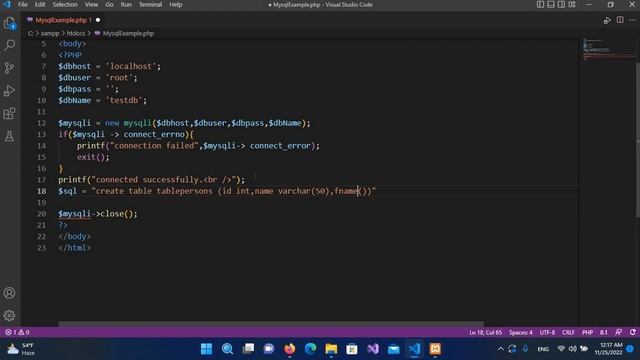Viewport: 640px width, 360px height.
Task: Click ENG language indicator in tray
Action: click(x=543, y=349)
